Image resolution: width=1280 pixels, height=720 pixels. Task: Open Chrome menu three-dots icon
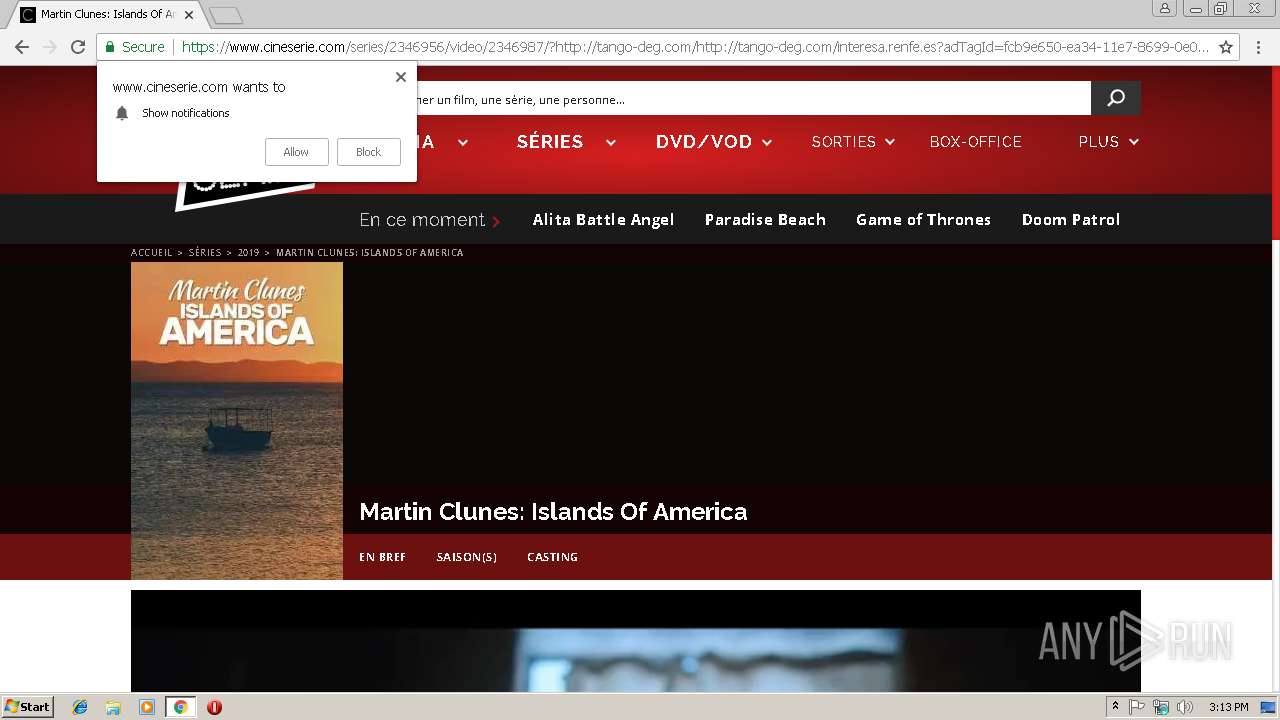[1257, 47]
